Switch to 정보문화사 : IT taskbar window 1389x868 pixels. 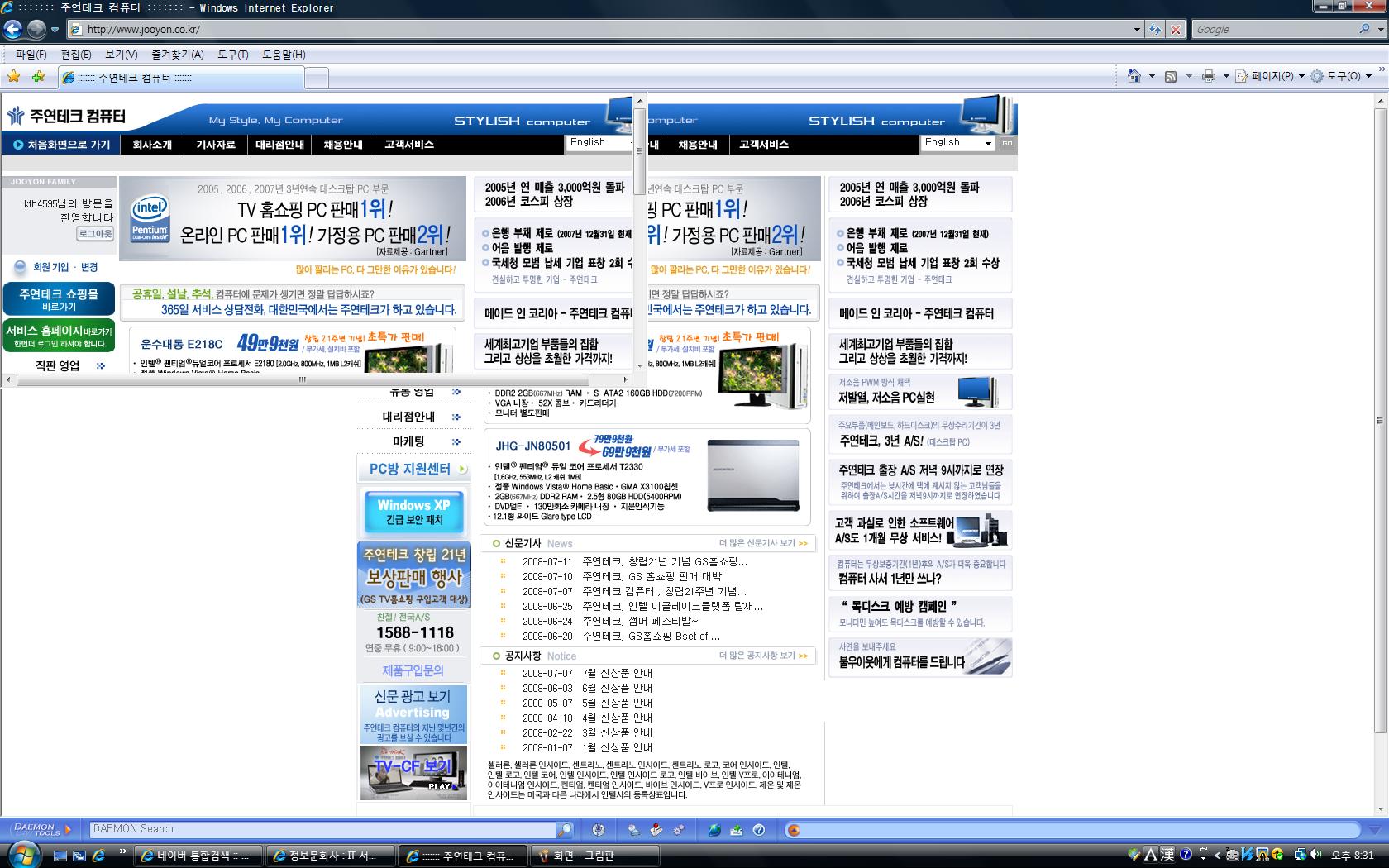click(x=331, y=856)
